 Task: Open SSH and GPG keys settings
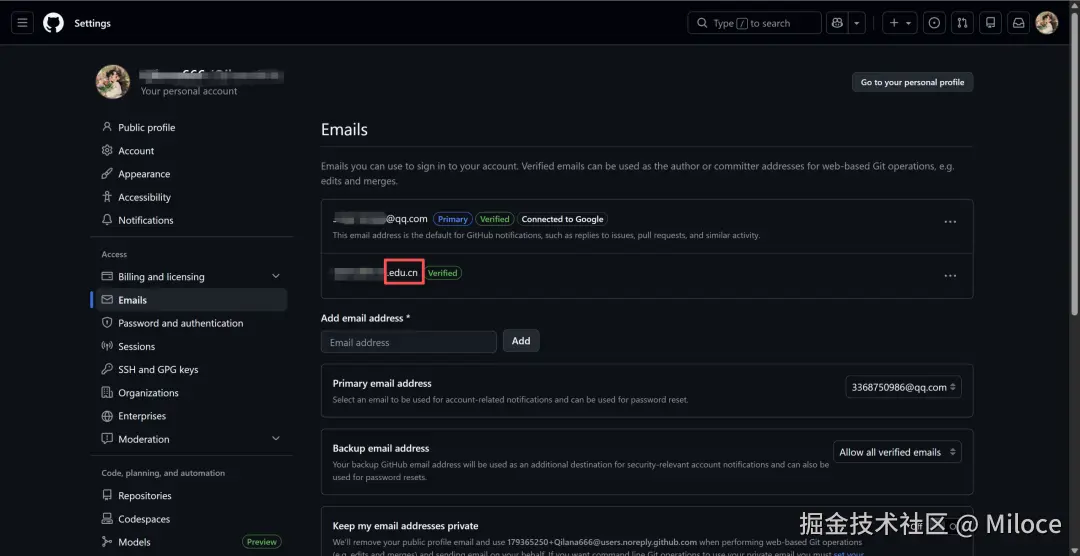tap(158, 370)
